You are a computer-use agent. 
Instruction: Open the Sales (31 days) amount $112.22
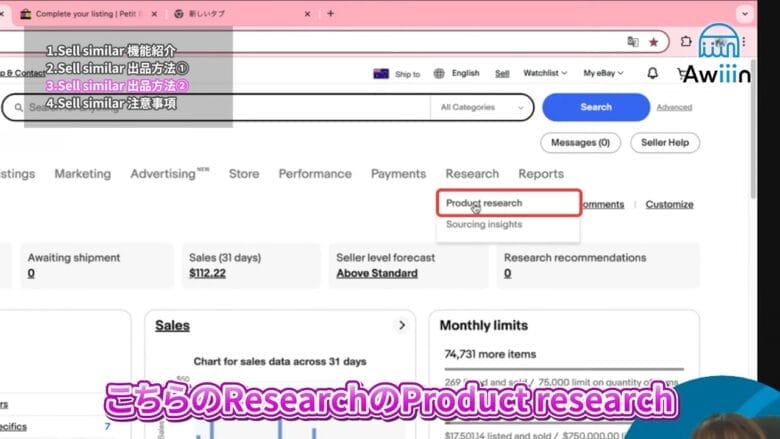click(x=207, y=273)
